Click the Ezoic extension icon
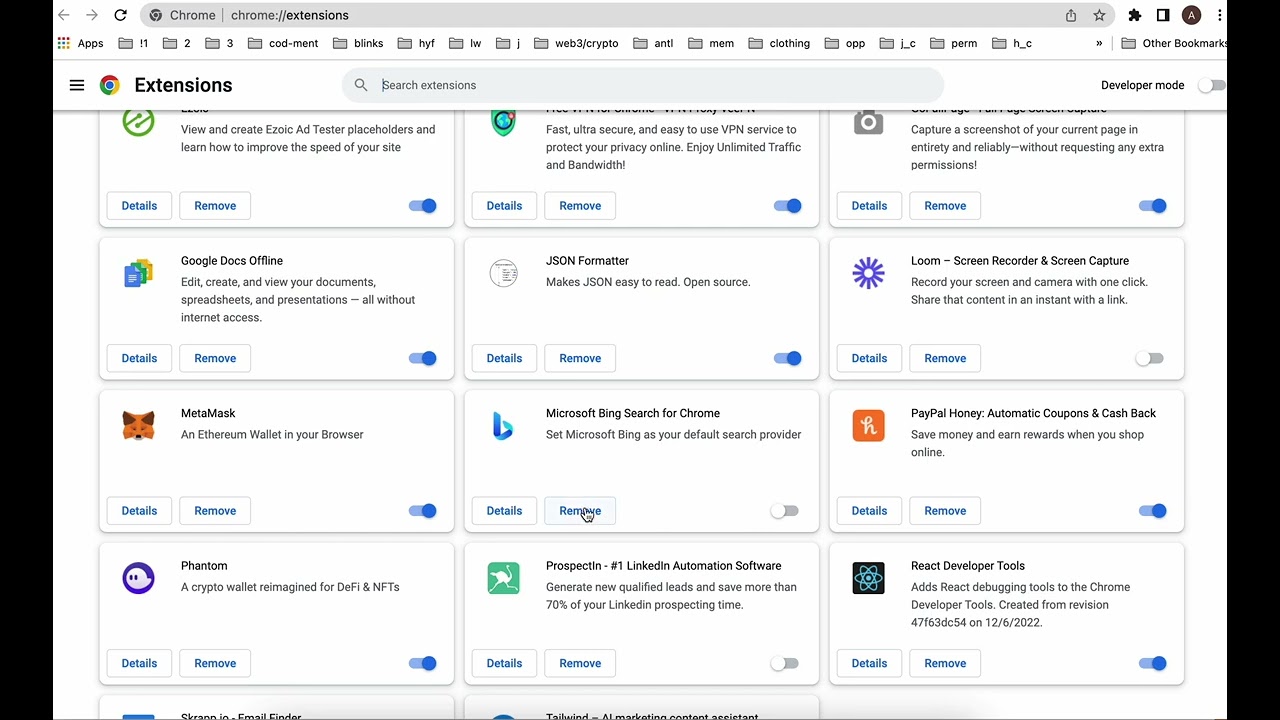The image size is (1280, 720). [138, 121]
